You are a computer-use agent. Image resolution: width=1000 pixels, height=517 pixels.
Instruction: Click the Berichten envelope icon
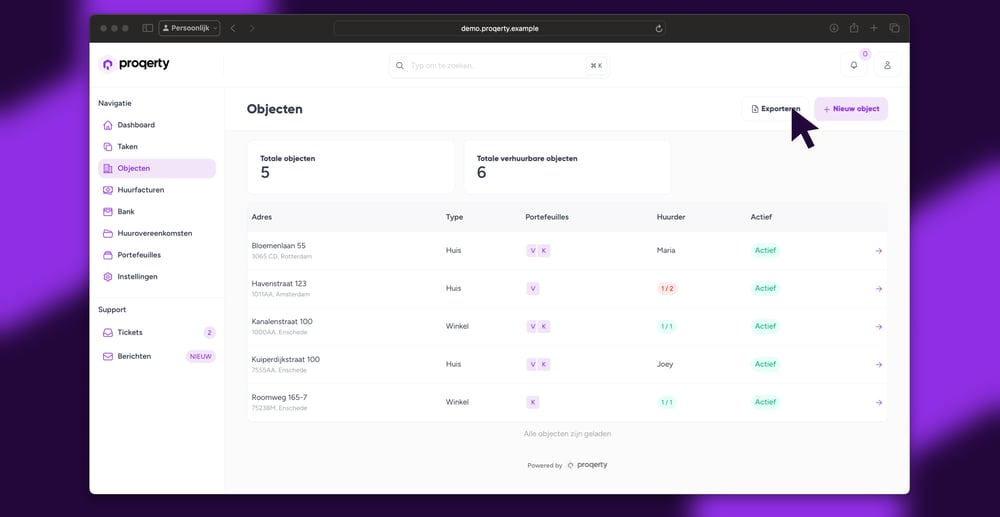[108, 356]
